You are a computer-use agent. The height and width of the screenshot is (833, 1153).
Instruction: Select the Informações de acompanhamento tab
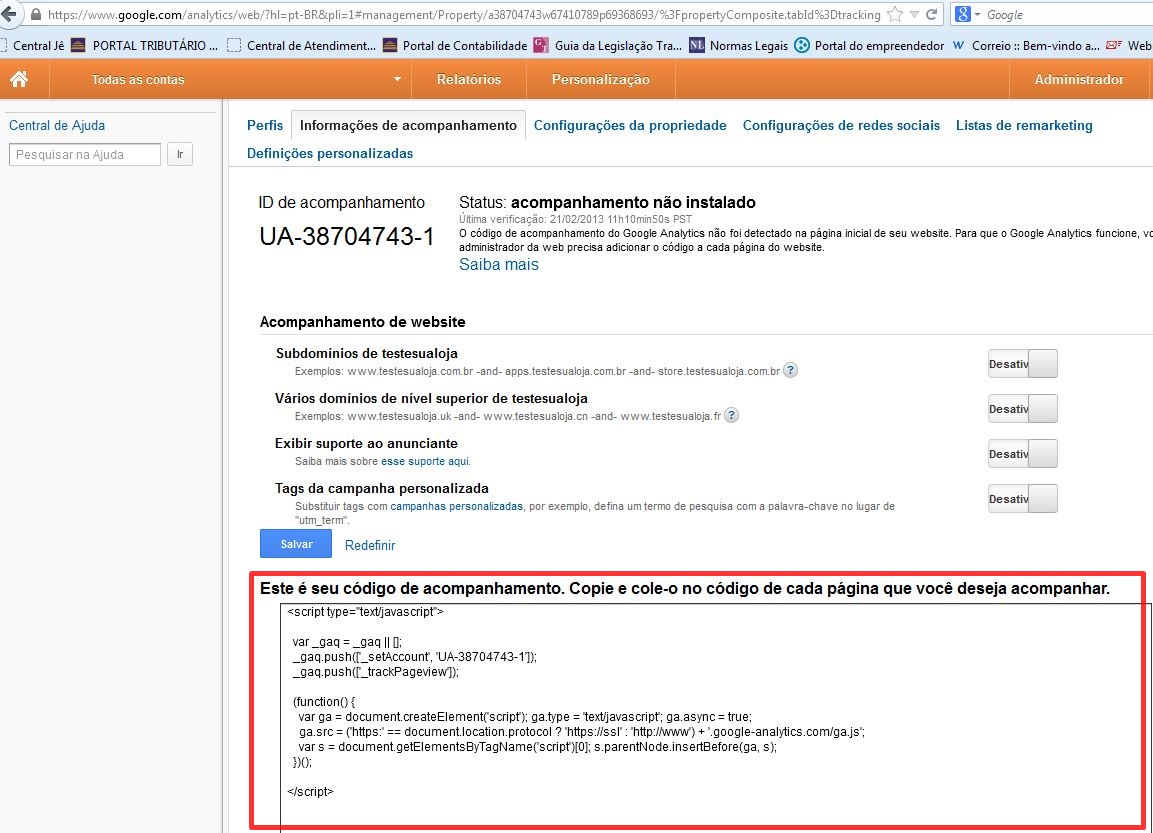pyautogui.click(x=408, y=125)
